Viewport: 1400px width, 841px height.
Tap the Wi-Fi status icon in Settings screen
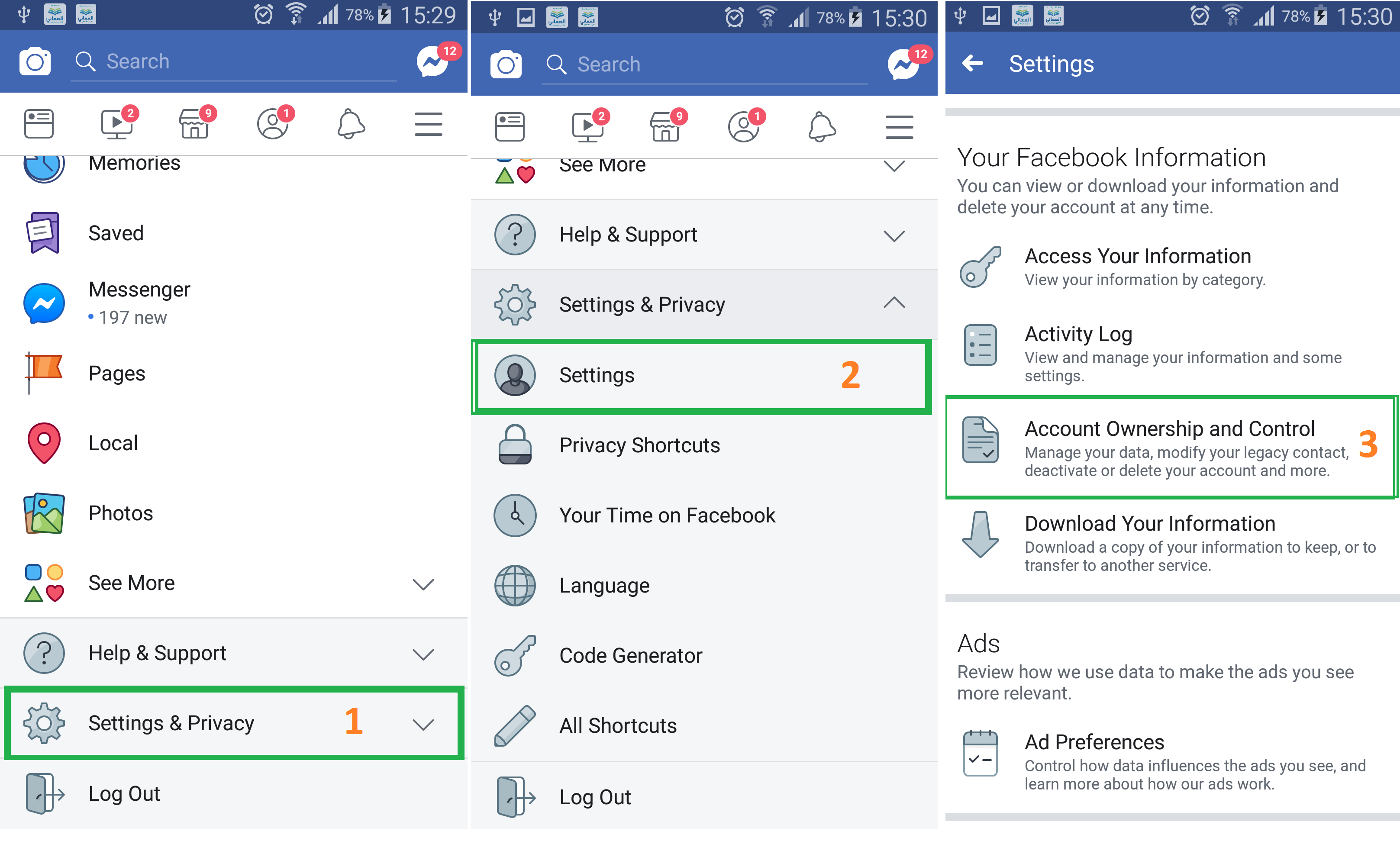tap(1232, 16)
